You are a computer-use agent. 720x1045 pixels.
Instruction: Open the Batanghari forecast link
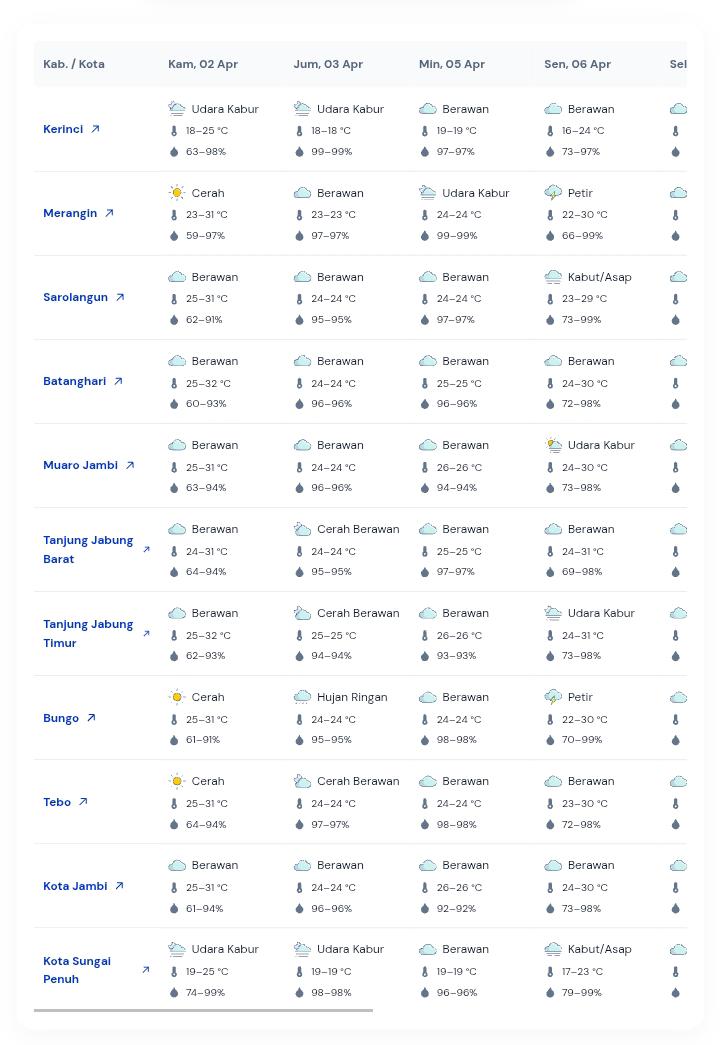tap(74, 381)
